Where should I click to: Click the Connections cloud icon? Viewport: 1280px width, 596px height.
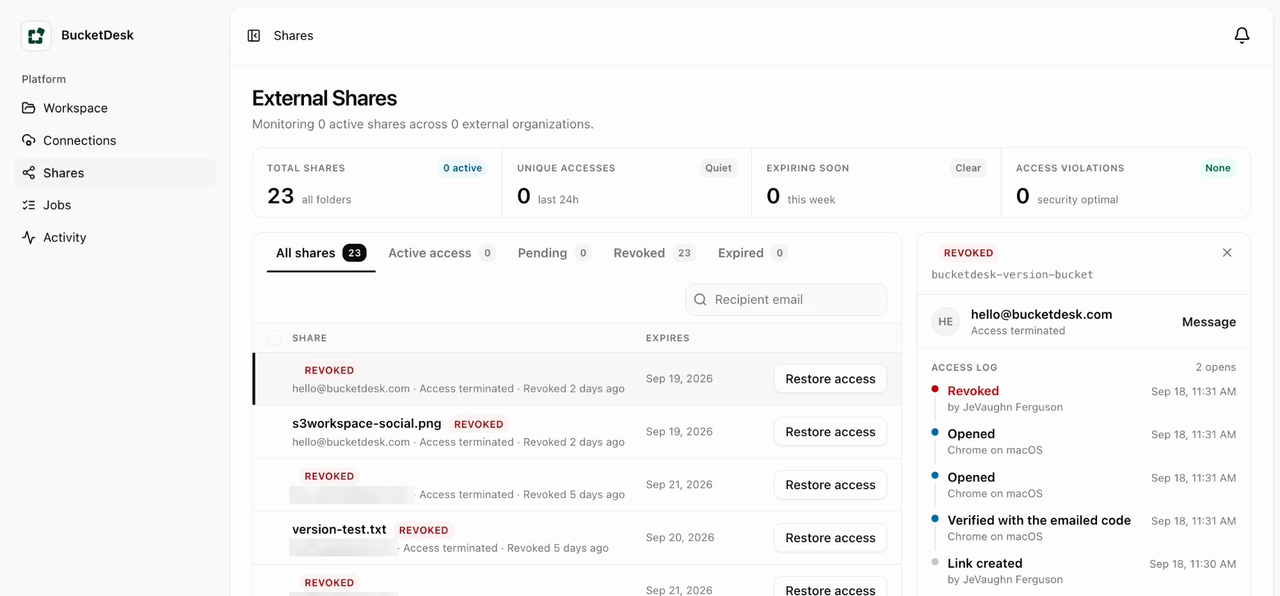[29, 140]
